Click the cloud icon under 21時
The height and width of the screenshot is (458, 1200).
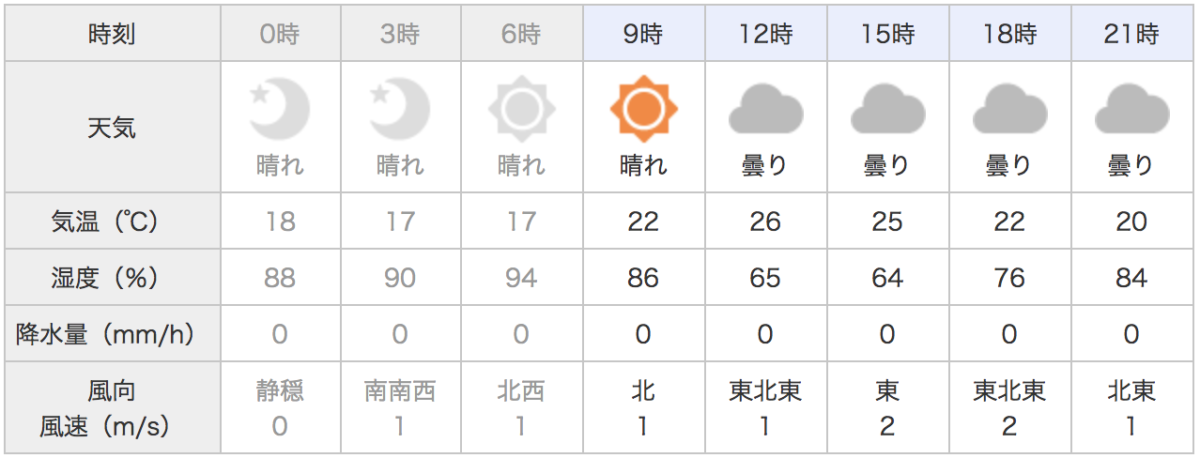point(1131,108)
